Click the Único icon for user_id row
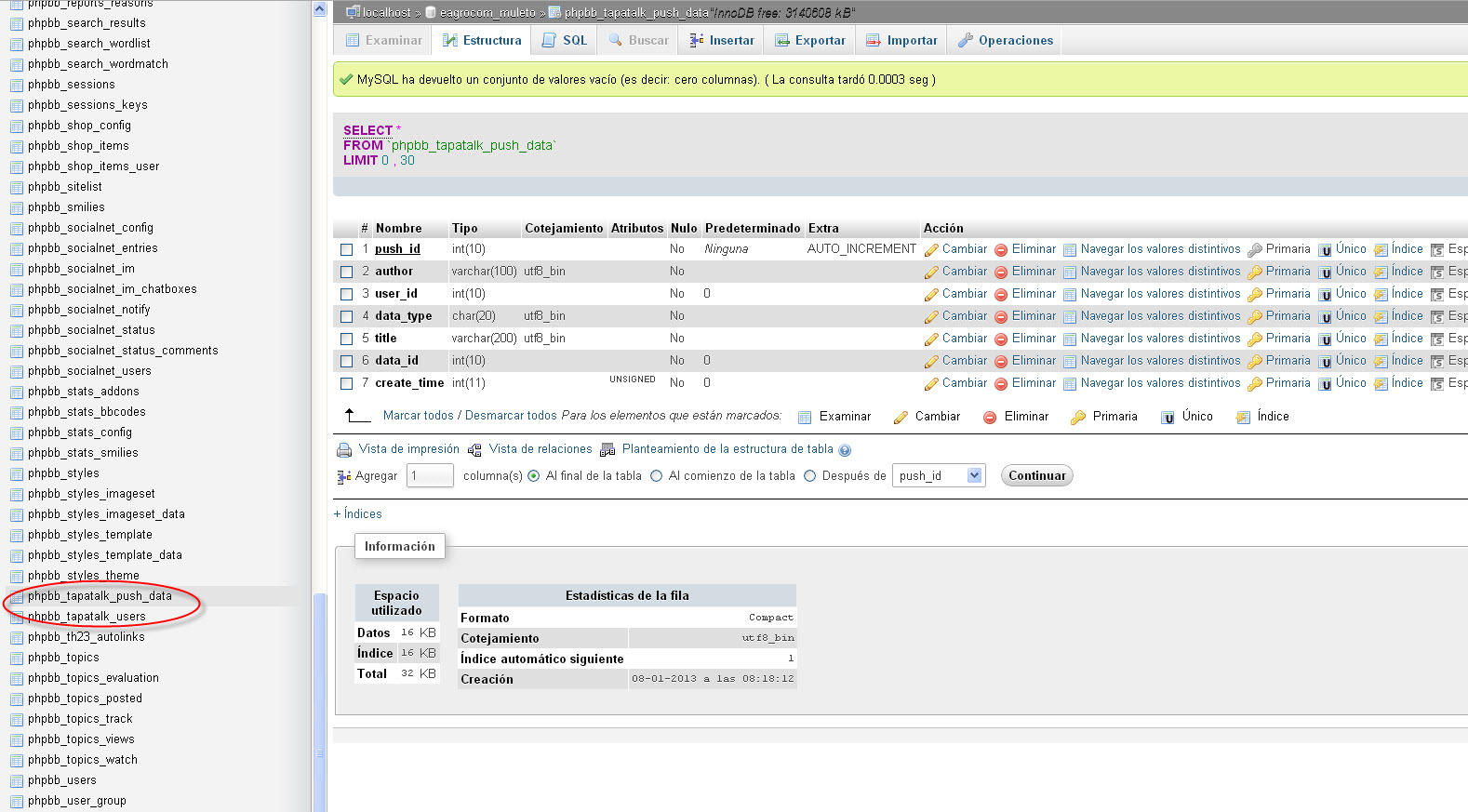1468x812 pixels. tap(1325, 295)
